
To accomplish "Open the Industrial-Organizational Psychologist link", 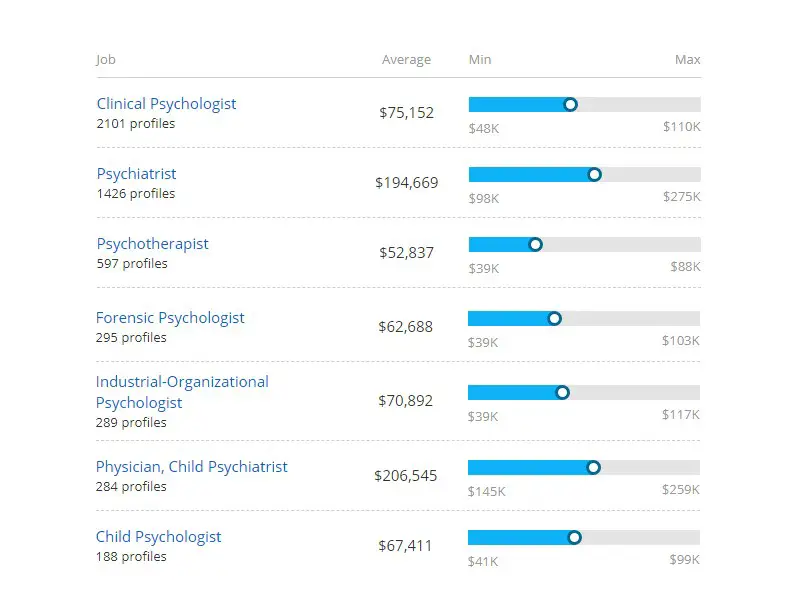I will pyautogui.click(x=182, y=392).
